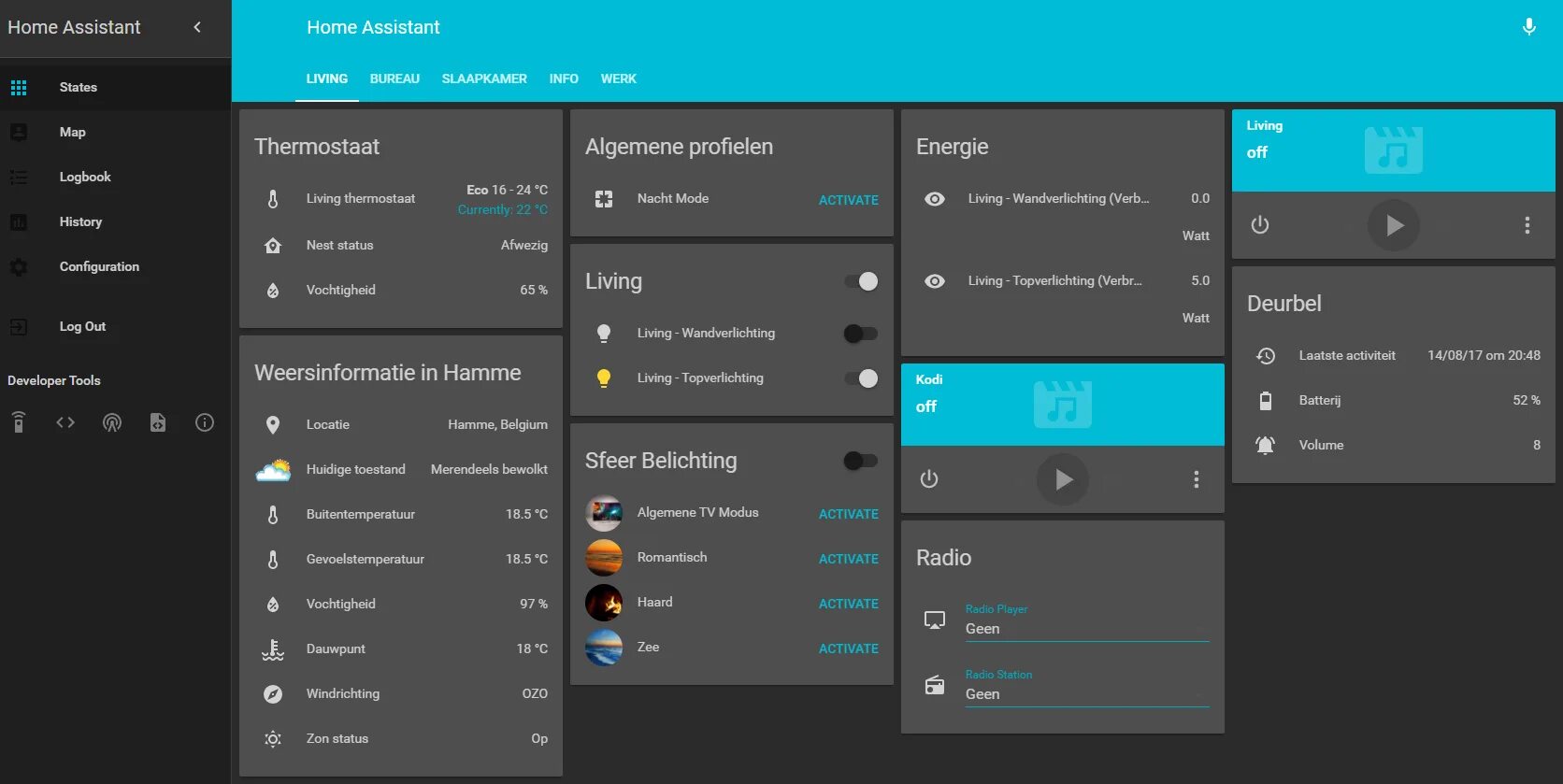Image resolution: width=1563 pixels, height=784 pixels.
Task: Collapse the sidebar with chevron arrow
Action: [x=197, y=27]
